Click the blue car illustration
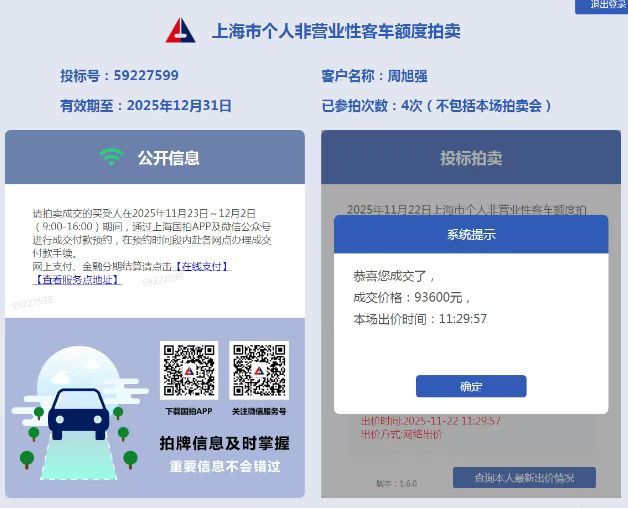This screenshot has height=508, width=628. (x=78, y=414)
